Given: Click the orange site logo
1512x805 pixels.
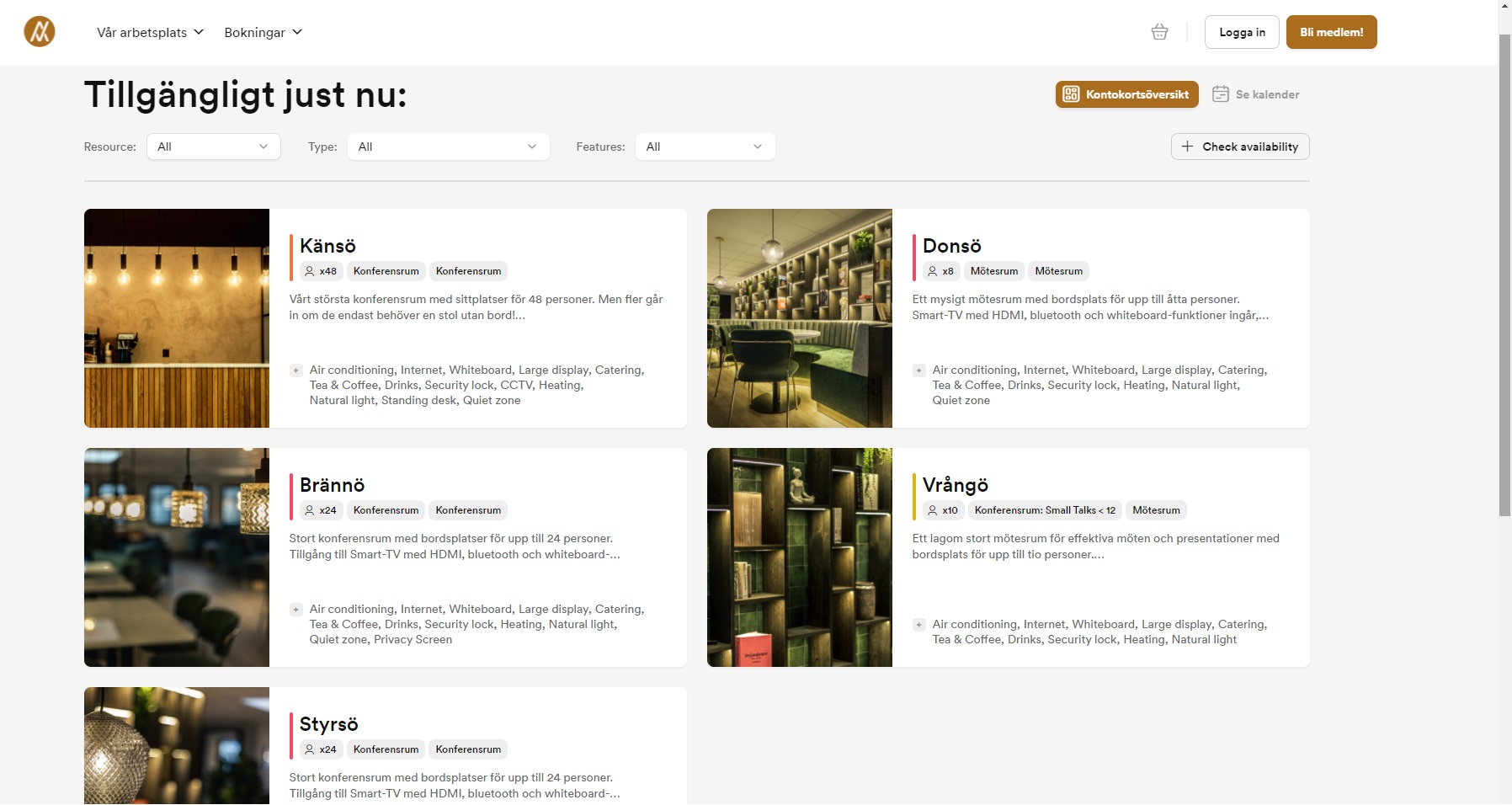Looking at the screenshot, I should [x=40, y=32].
